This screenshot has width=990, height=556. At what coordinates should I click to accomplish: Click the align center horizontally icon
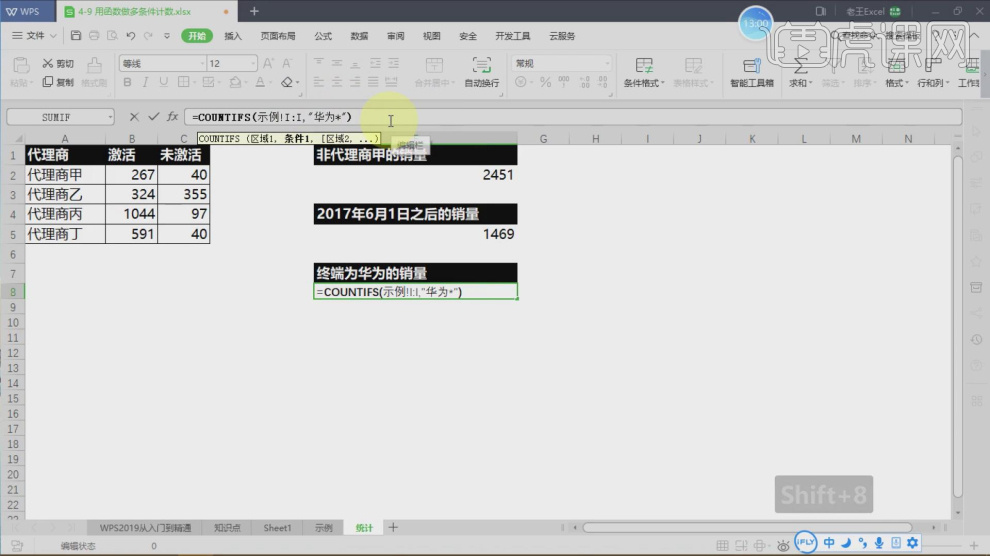(x=337, y=82)
